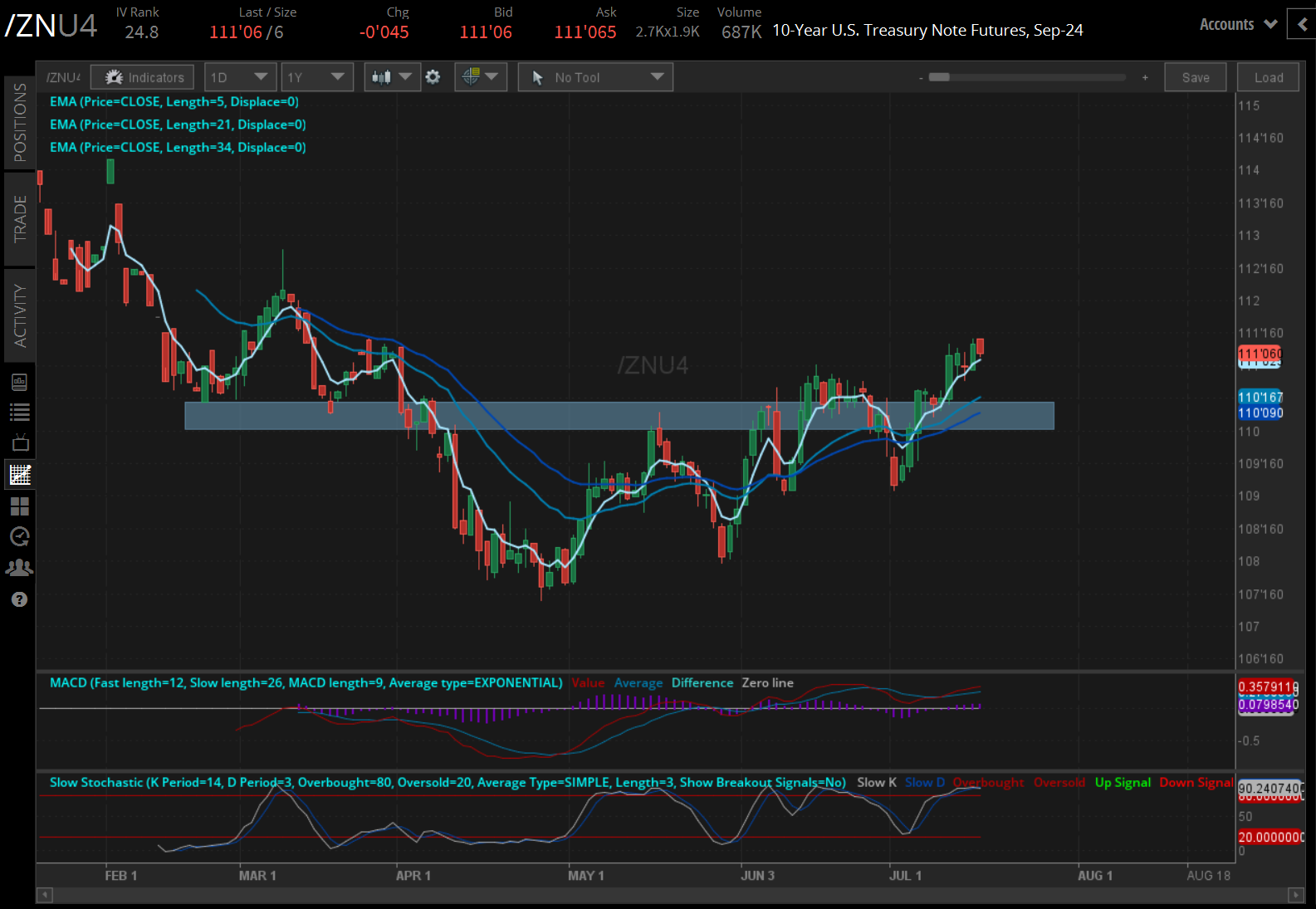
Task: Open the candlestick chart type dropdown
Action: pos(392,77)
